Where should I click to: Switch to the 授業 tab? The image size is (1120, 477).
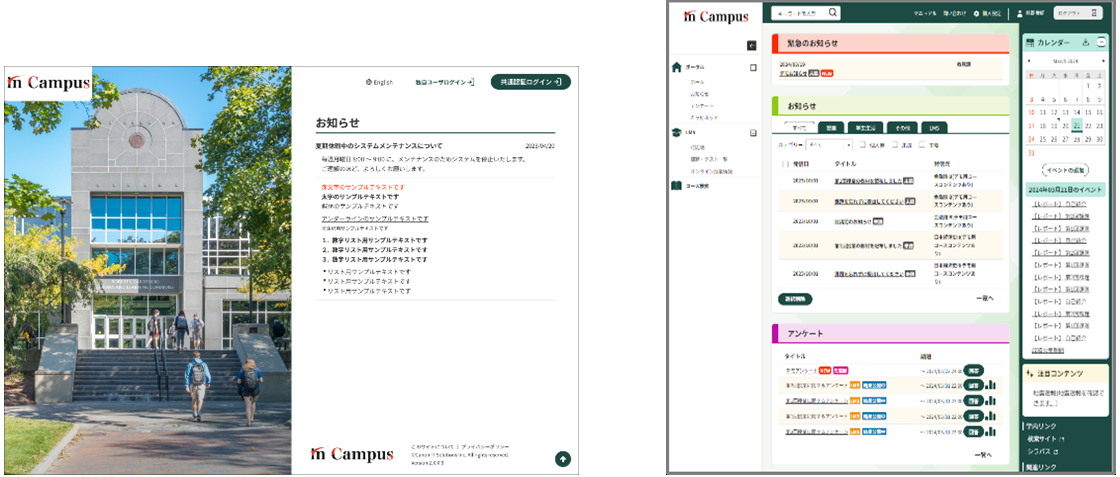click(x=831, y=128)
